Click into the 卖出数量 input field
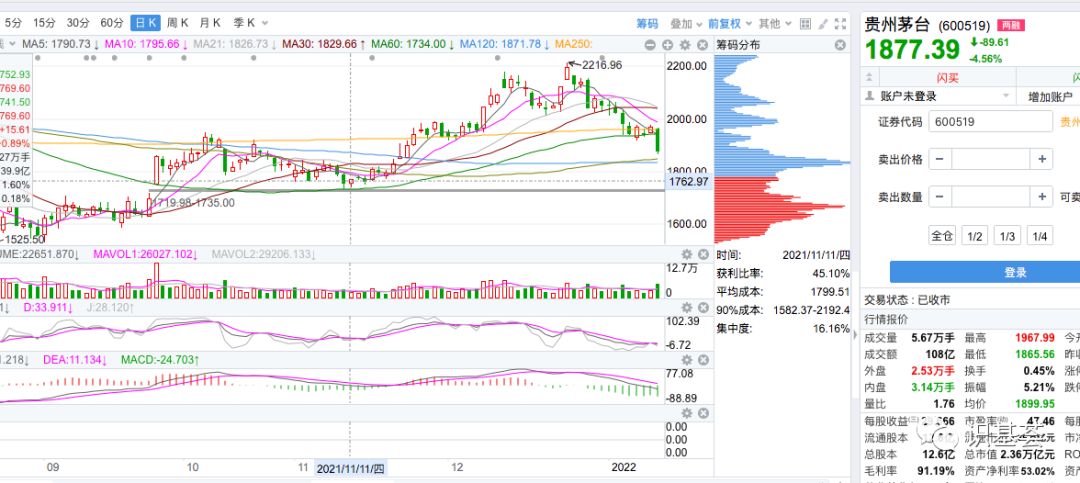 990,198
